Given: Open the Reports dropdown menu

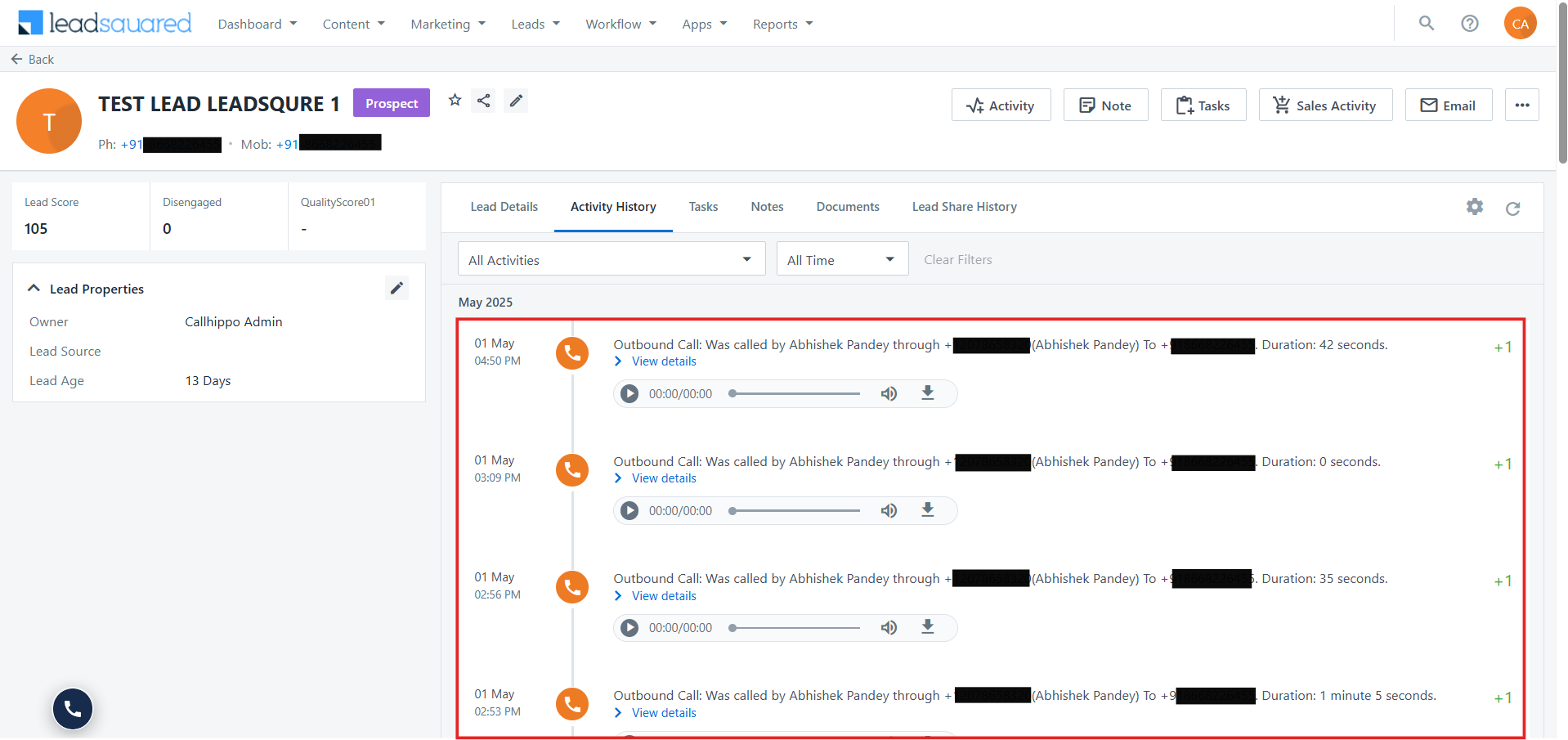Looking at the screenshot, I should pyautogui.click(x=783, y=24).
